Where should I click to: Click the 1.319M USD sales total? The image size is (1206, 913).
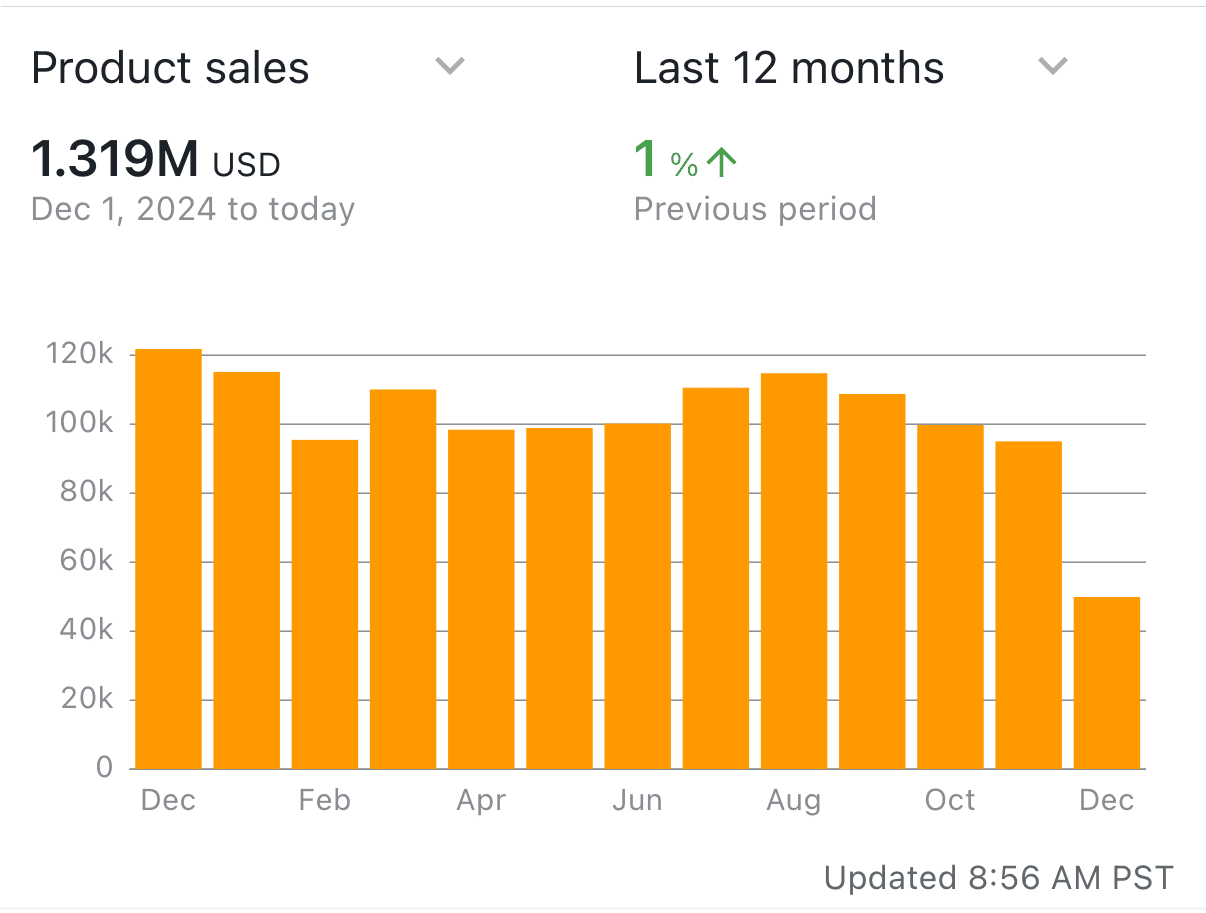click(x=156, y=160)
